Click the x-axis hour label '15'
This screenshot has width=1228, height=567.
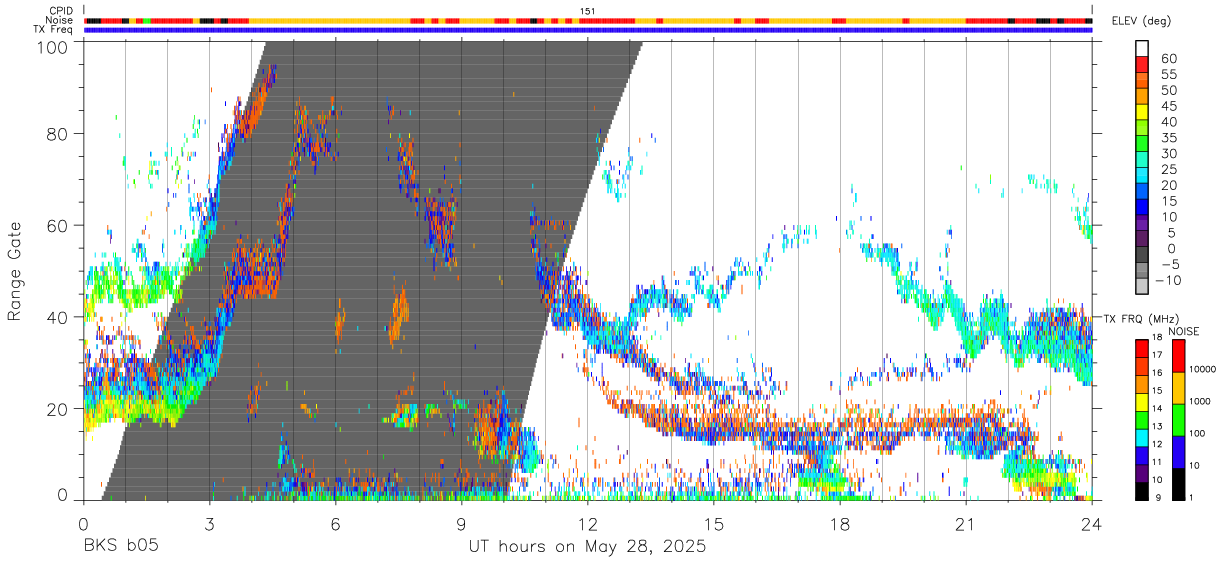click(x=714, y=523)
